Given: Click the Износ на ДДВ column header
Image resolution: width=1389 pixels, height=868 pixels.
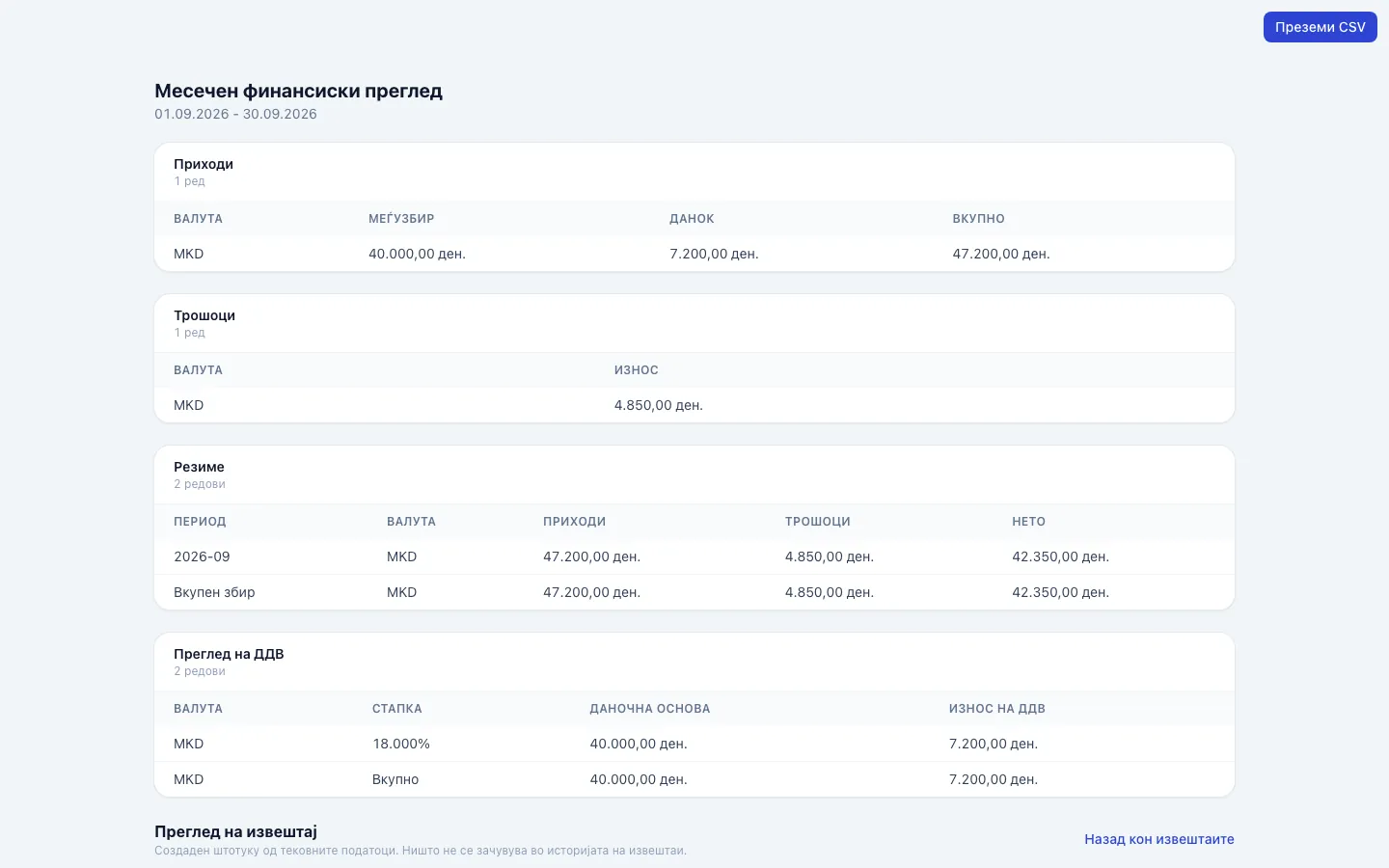Looking at the screenshot, I should tap(996, 709).
